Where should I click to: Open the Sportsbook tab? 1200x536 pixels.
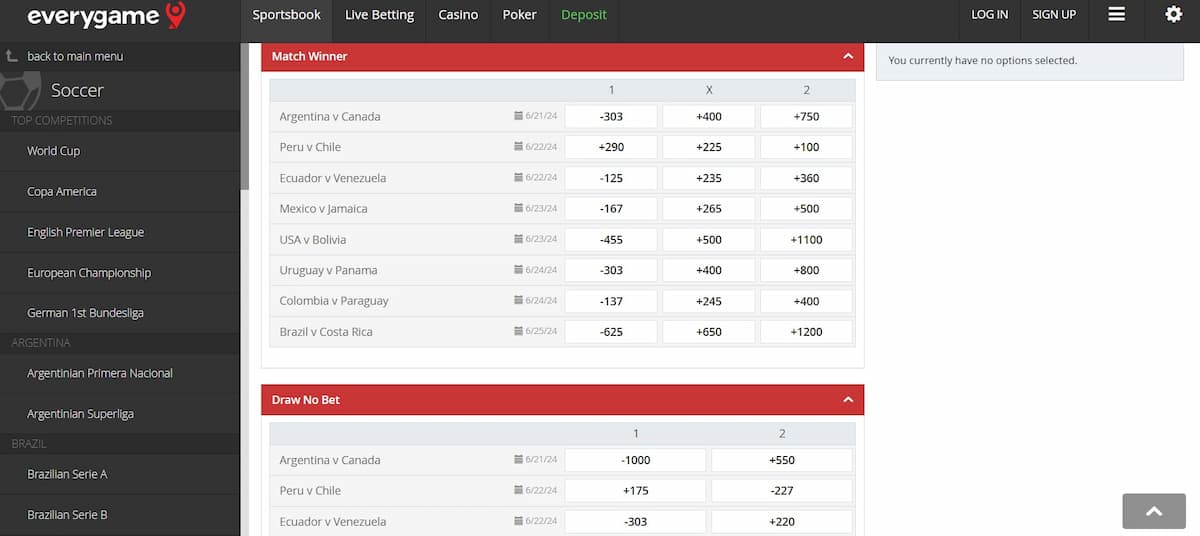(287, 15)
